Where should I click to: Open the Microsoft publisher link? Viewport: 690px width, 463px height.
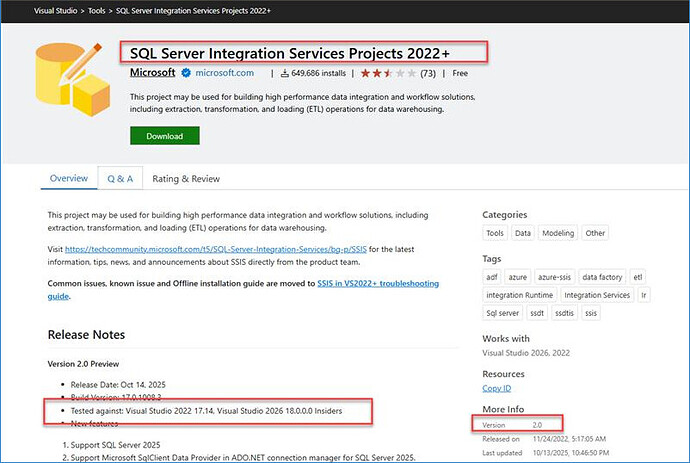153,73
